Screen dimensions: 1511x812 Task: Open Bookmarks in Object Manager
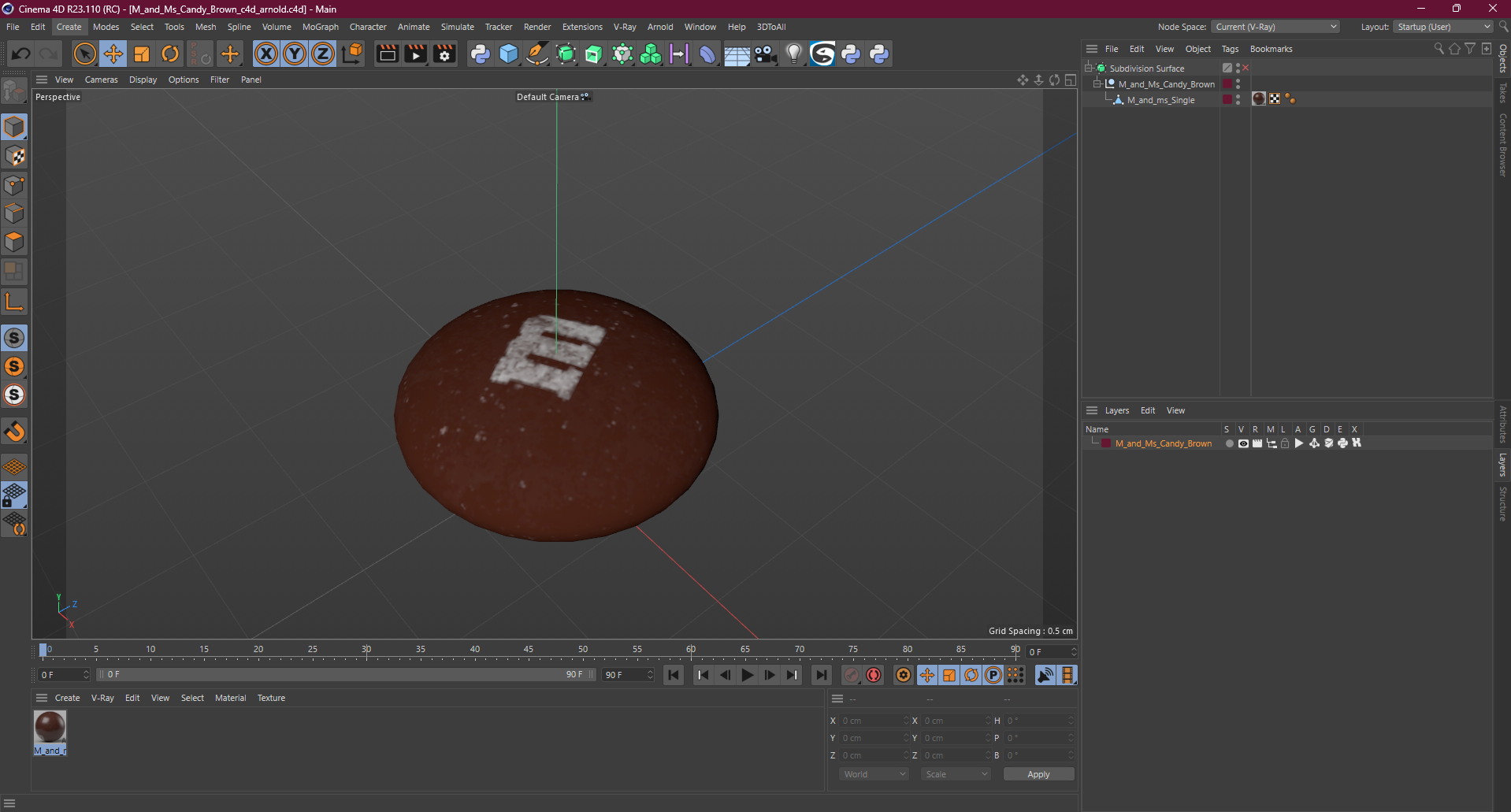point(1271,49)
